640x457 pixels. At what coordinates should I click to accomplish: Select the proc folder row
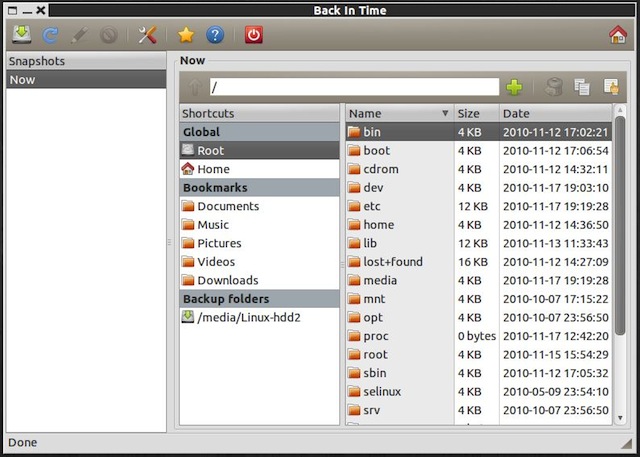tap(479, 336)
